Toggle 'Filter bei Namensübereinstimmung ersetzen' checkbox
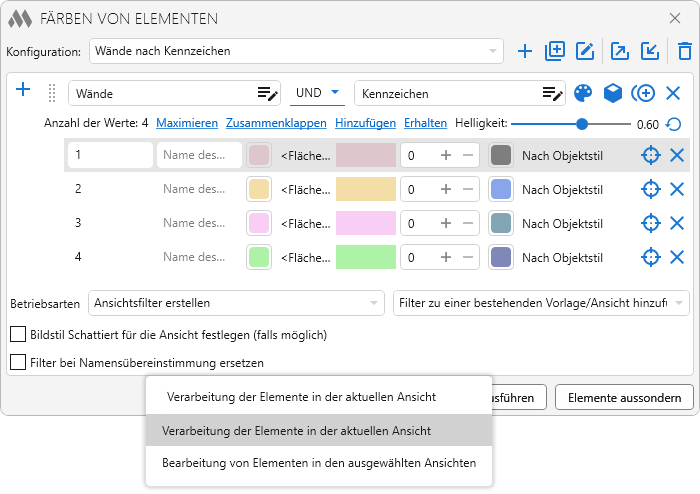Image resolution: width=700 pixels, height=494 pixels. (x=17, y=362)
